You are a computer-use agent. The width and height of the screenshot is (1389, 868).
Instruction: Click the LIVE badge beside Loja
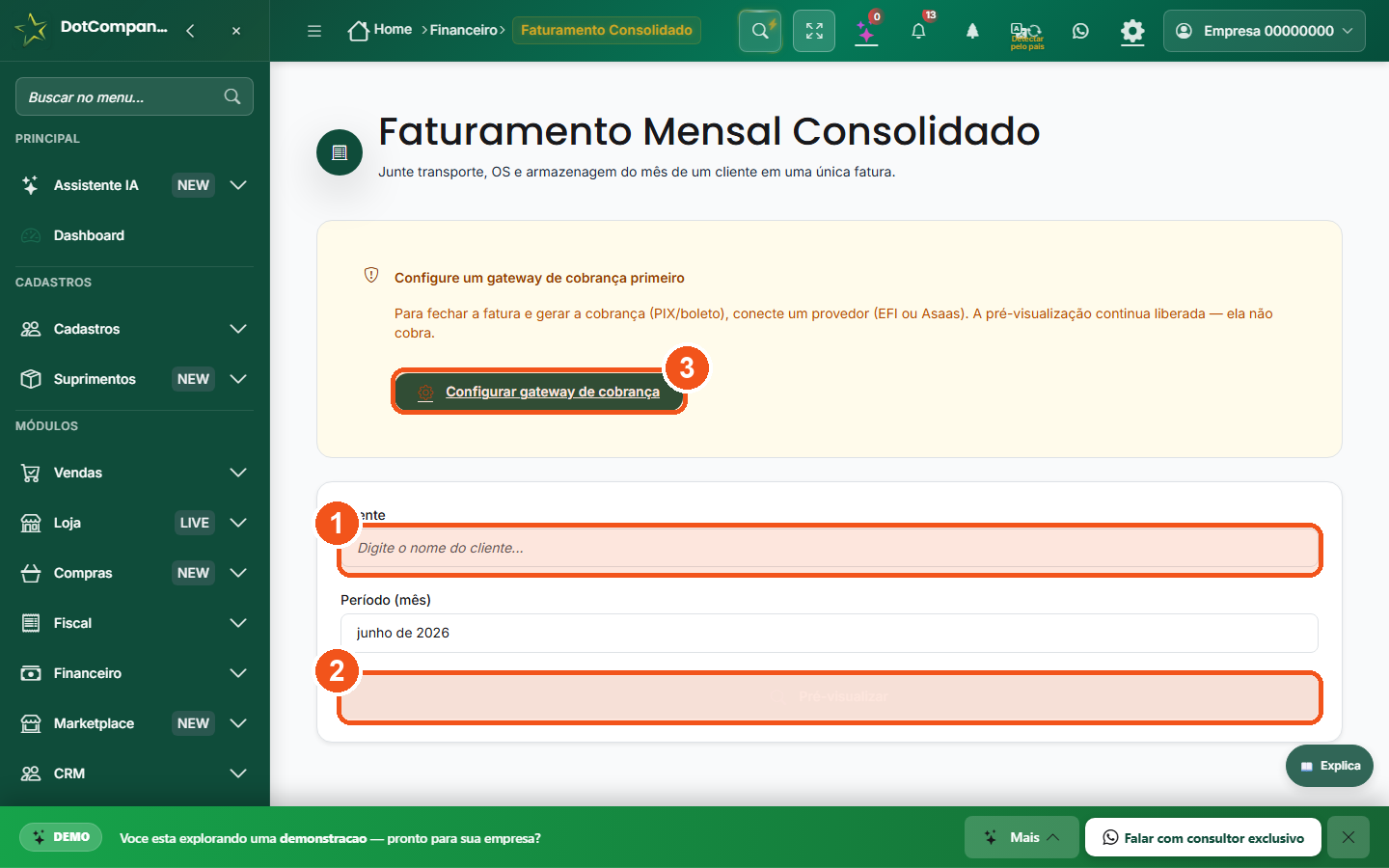[194, 523]
